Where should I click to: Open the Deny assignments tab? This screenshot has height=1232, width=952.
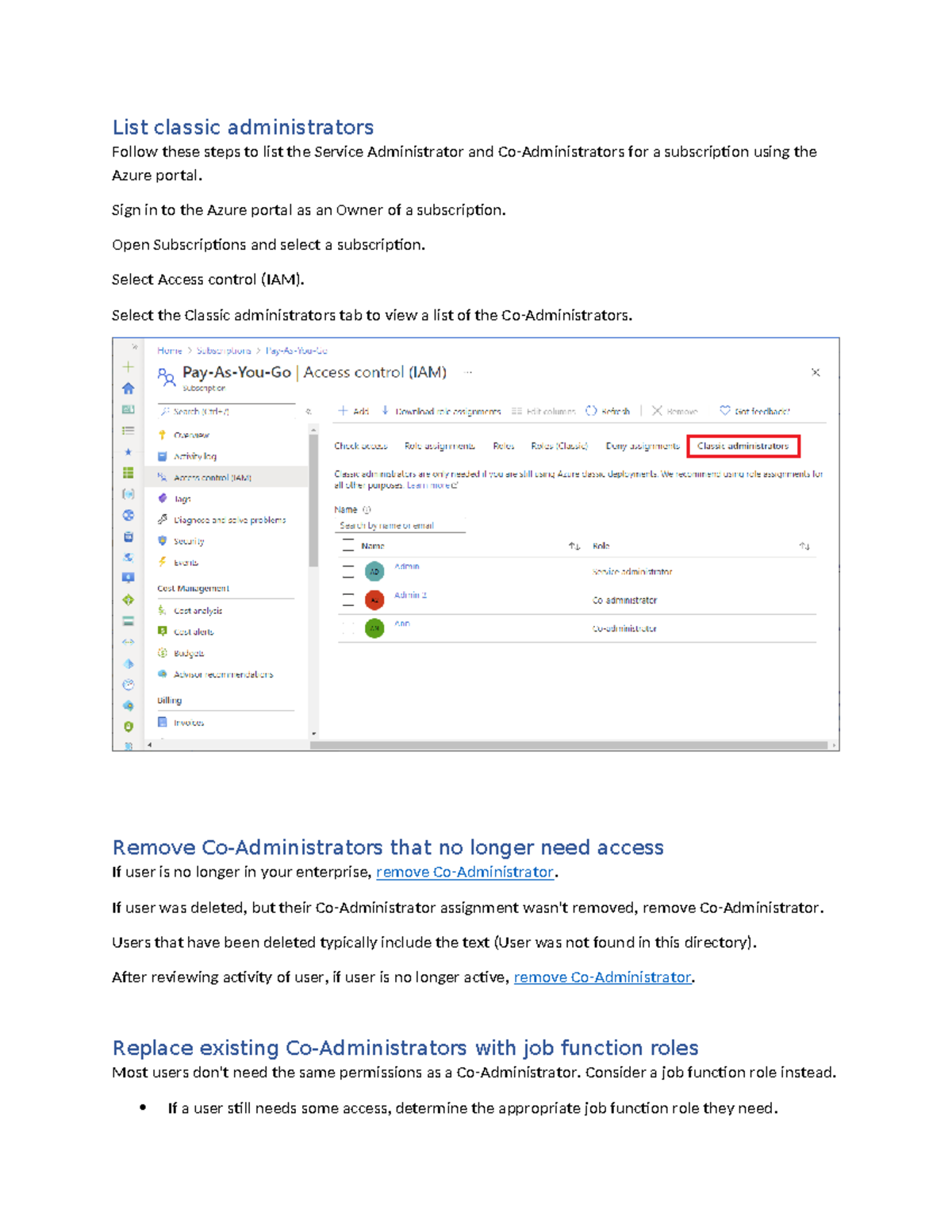tap(643, 446)
